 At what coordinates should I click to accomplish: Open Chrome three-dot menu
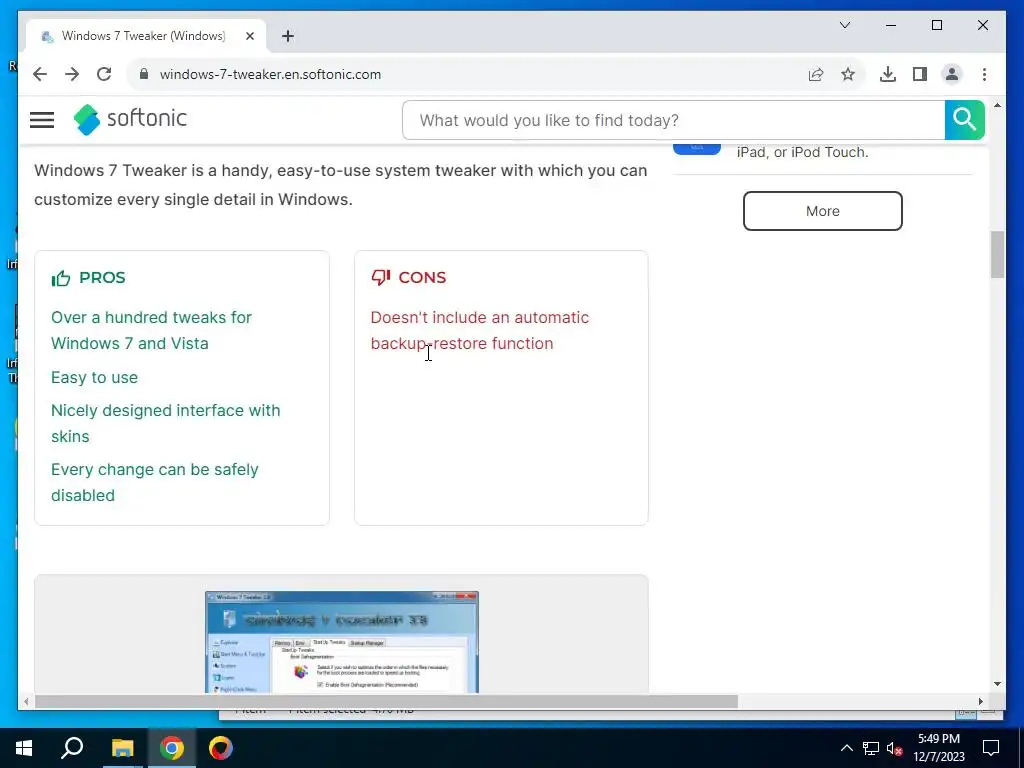pos(984,74)
